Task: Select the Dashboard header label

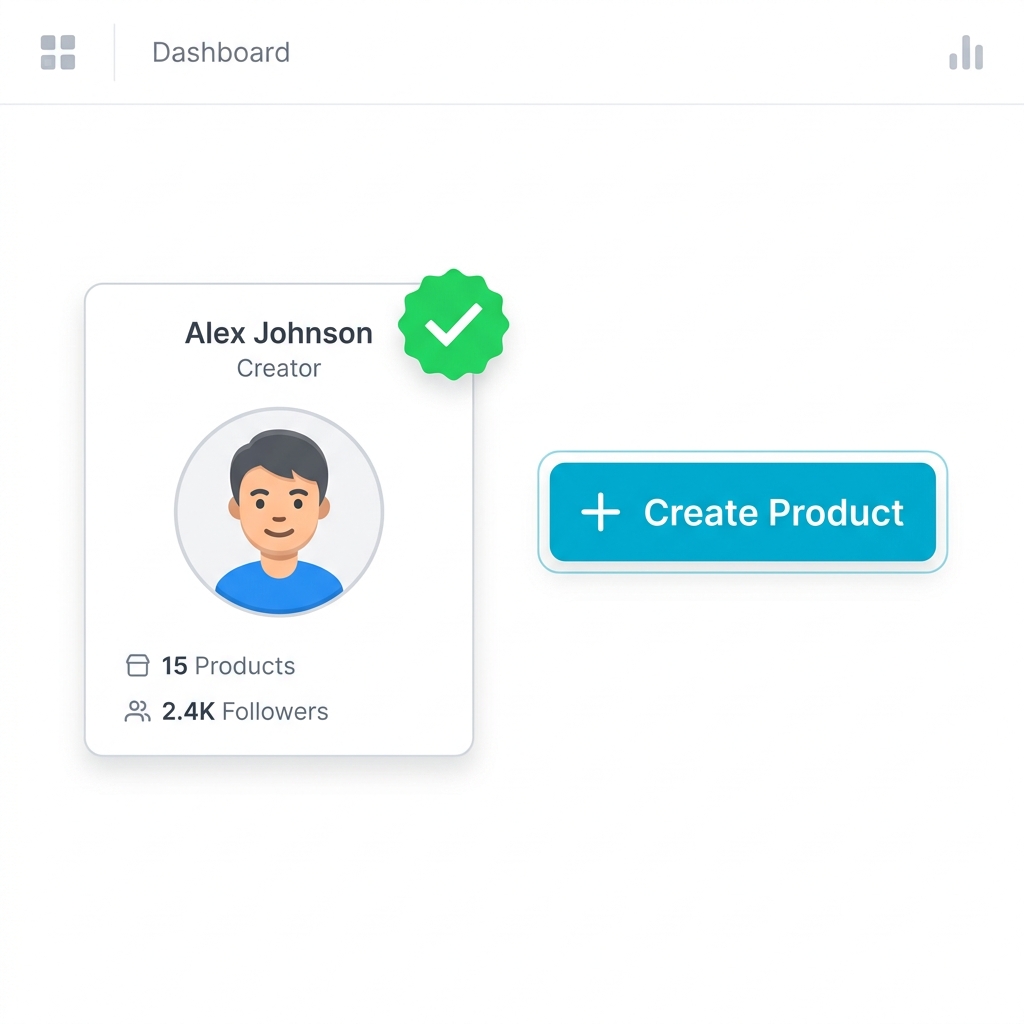Action: pyautogui.click(x=221, y=52)
